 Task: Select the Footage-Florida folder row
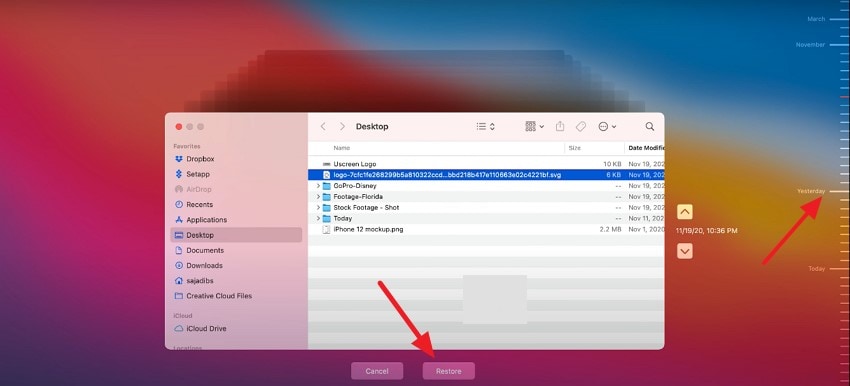486,196
